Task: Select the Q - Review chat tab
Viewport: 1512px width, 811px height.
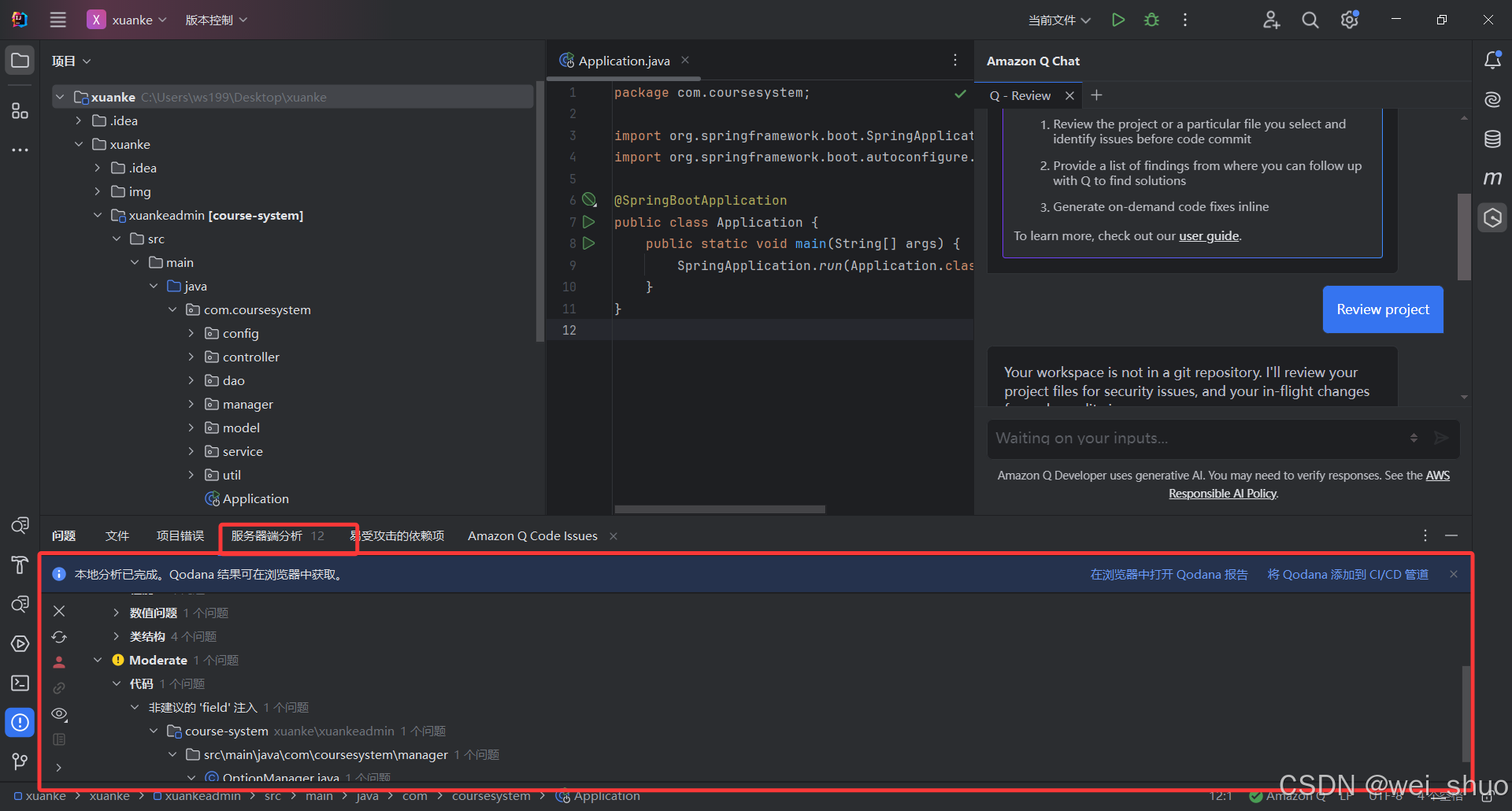Action: tap(1020, 95)
